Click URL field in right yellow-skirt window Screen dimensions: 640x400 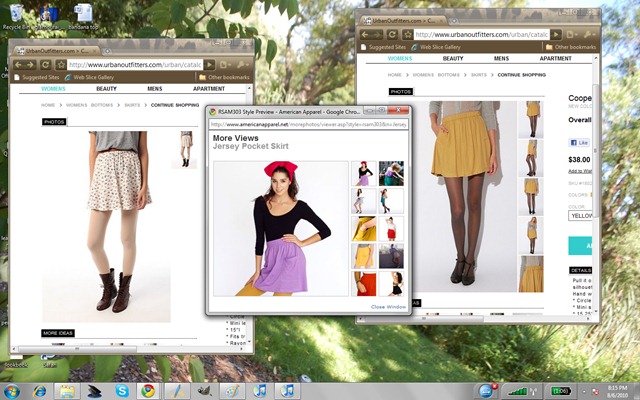(x=482, y=35)
